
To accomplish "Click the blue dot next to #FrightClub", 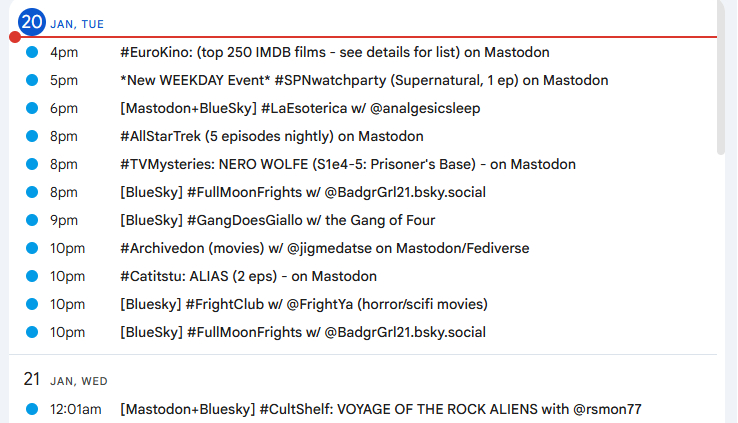I will 32,304.
